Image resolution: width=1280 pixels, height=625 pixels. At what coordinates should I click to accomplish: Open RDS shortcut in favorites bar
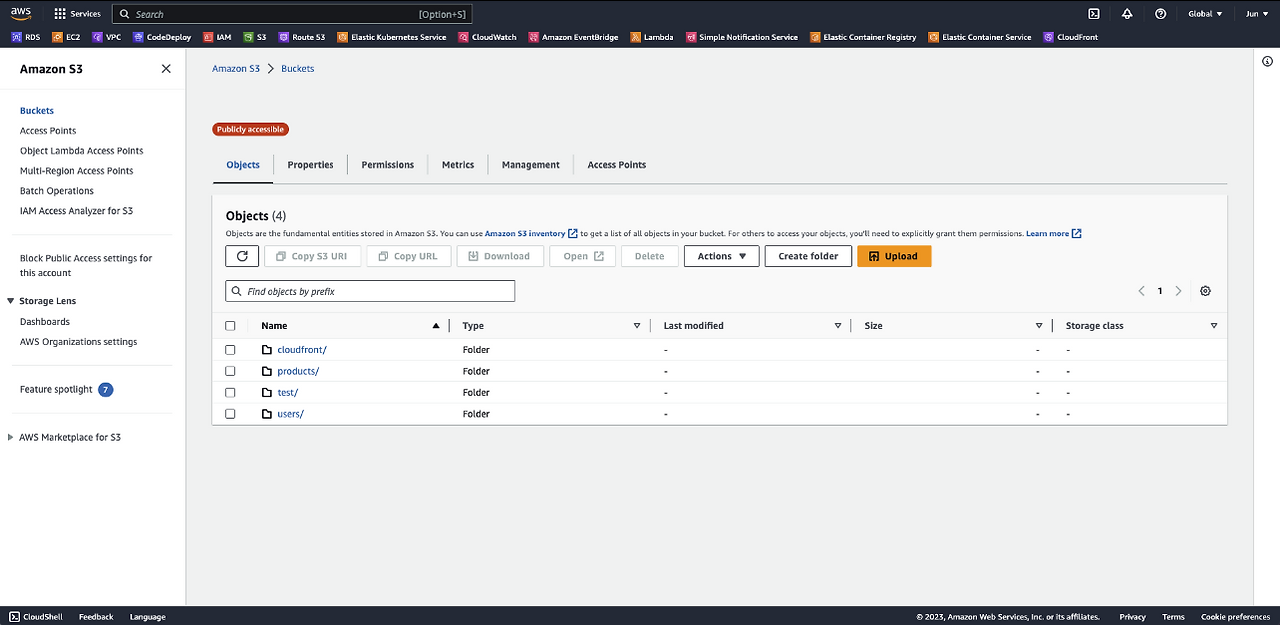pyautogui.click(x=26, y=37)
